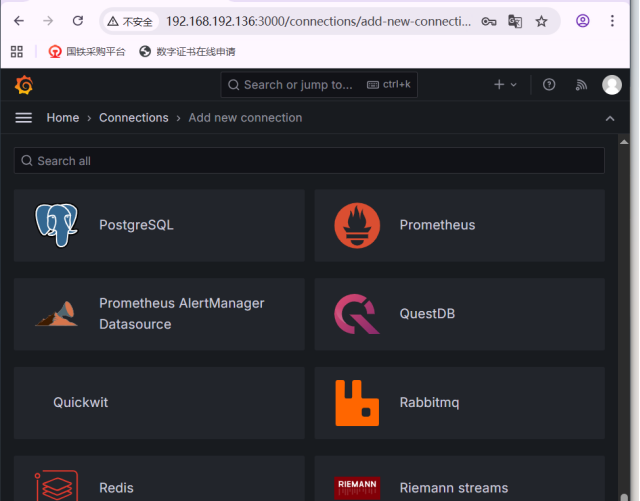Image resolution: width=640 pixels, height=501 pixels.
Task: Open the browser profile icon
Action: tap(582, 21)
